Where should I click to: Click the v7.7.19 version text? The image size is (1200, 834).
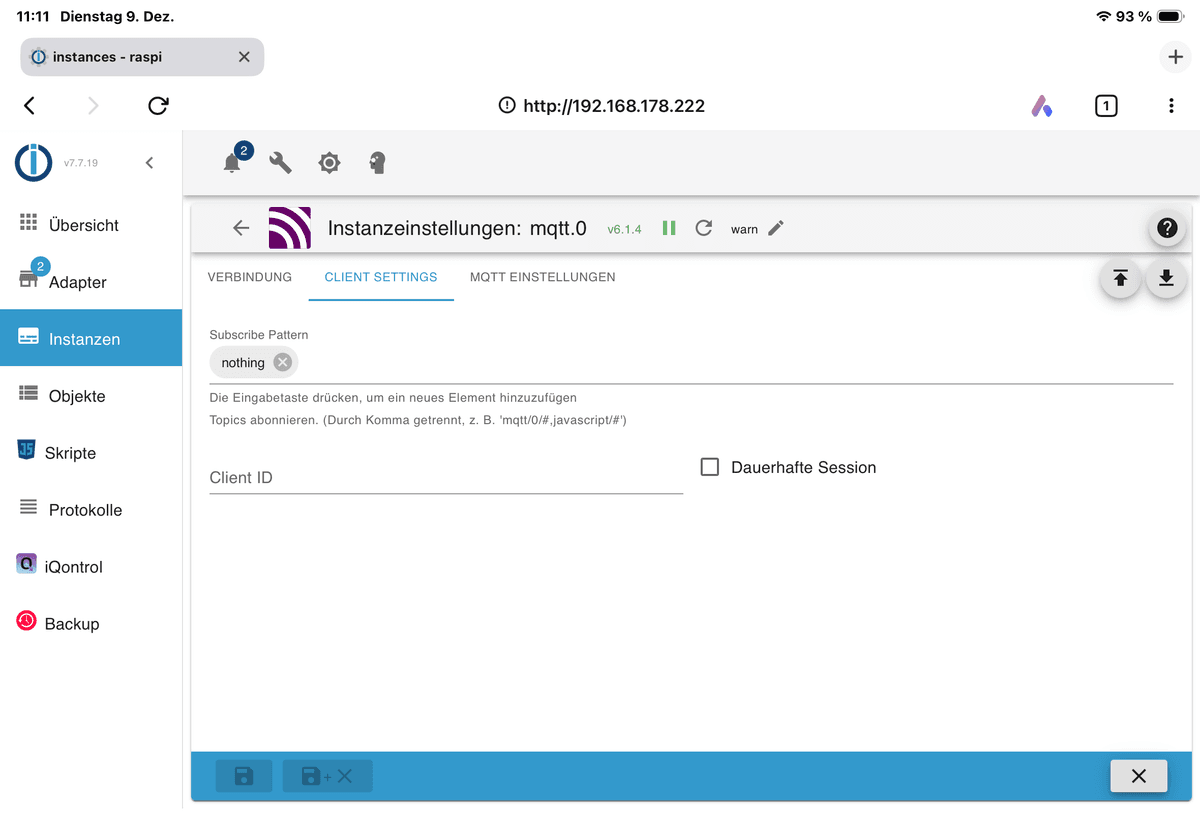pyautogui.click(x=81, y=163)
